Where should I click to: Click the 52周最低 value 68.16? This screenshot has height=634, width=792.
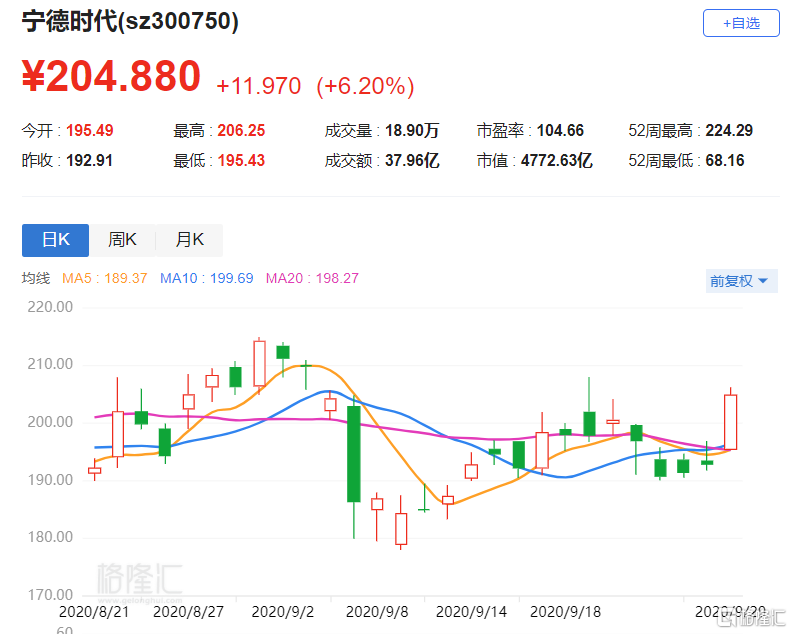pos(725,161)
